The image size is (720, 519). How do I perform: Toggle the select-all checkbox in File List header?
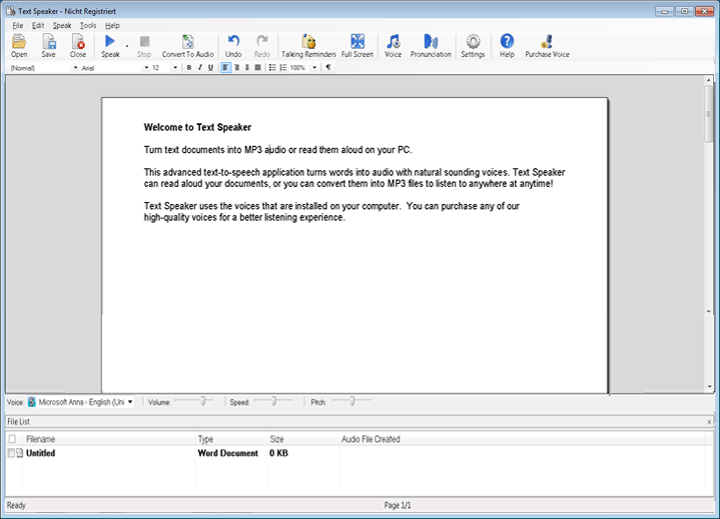click(11, 438)
